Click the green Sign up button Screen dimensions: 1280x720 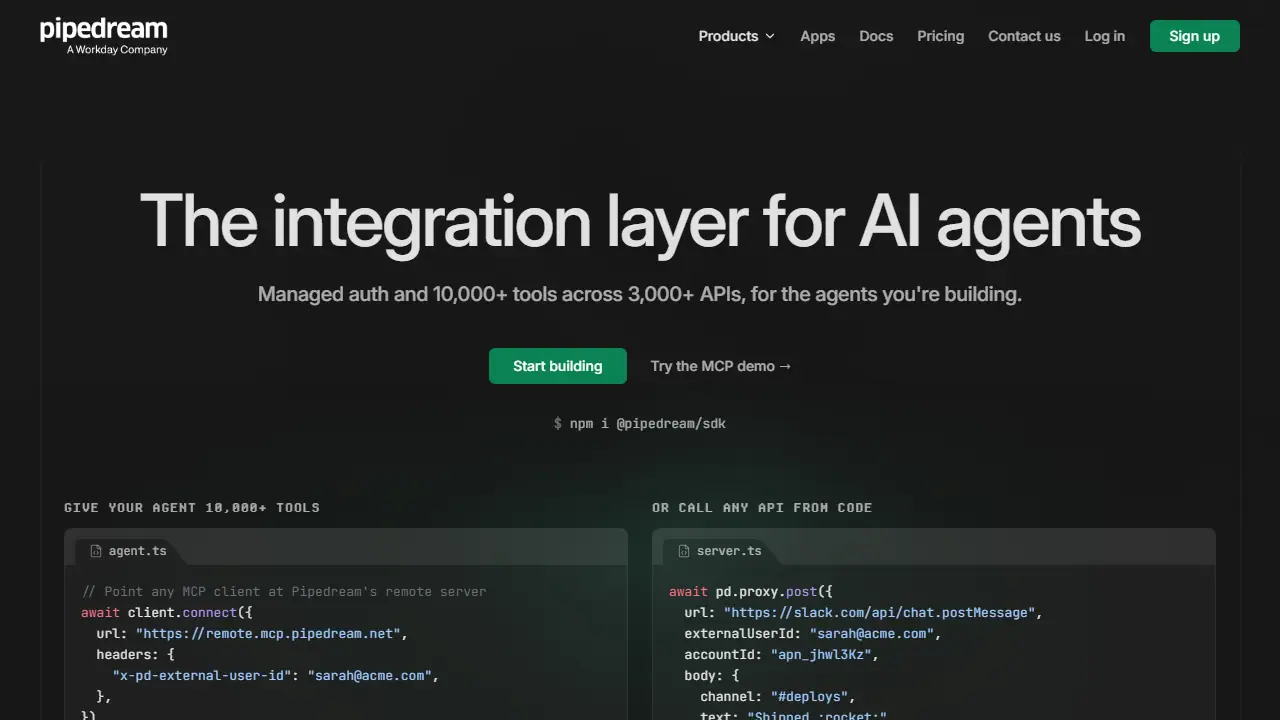(x=1195, y=36)
